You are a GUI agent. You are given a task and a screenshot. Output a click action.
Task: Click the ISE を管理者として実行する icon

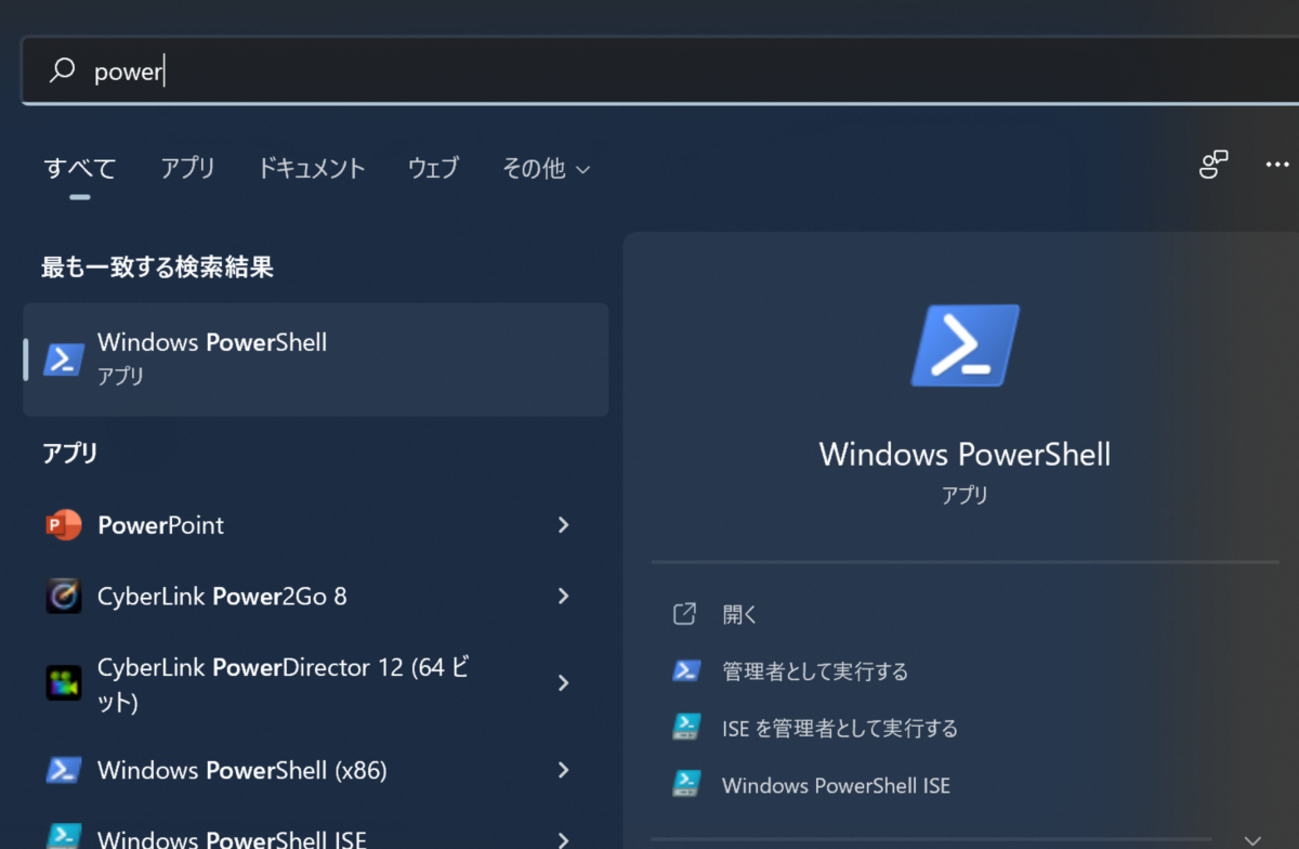(x=686, y=727)
